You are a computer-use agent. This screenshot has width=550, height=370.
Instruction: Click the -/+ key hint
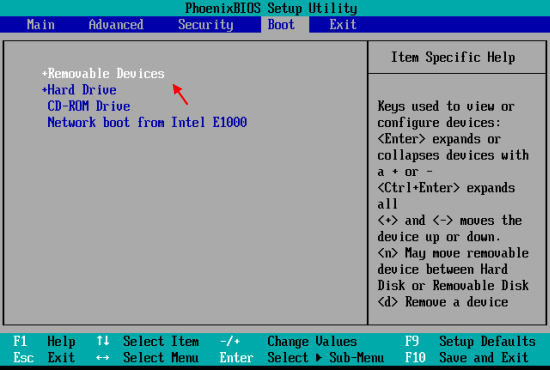(x=230, y=341)
